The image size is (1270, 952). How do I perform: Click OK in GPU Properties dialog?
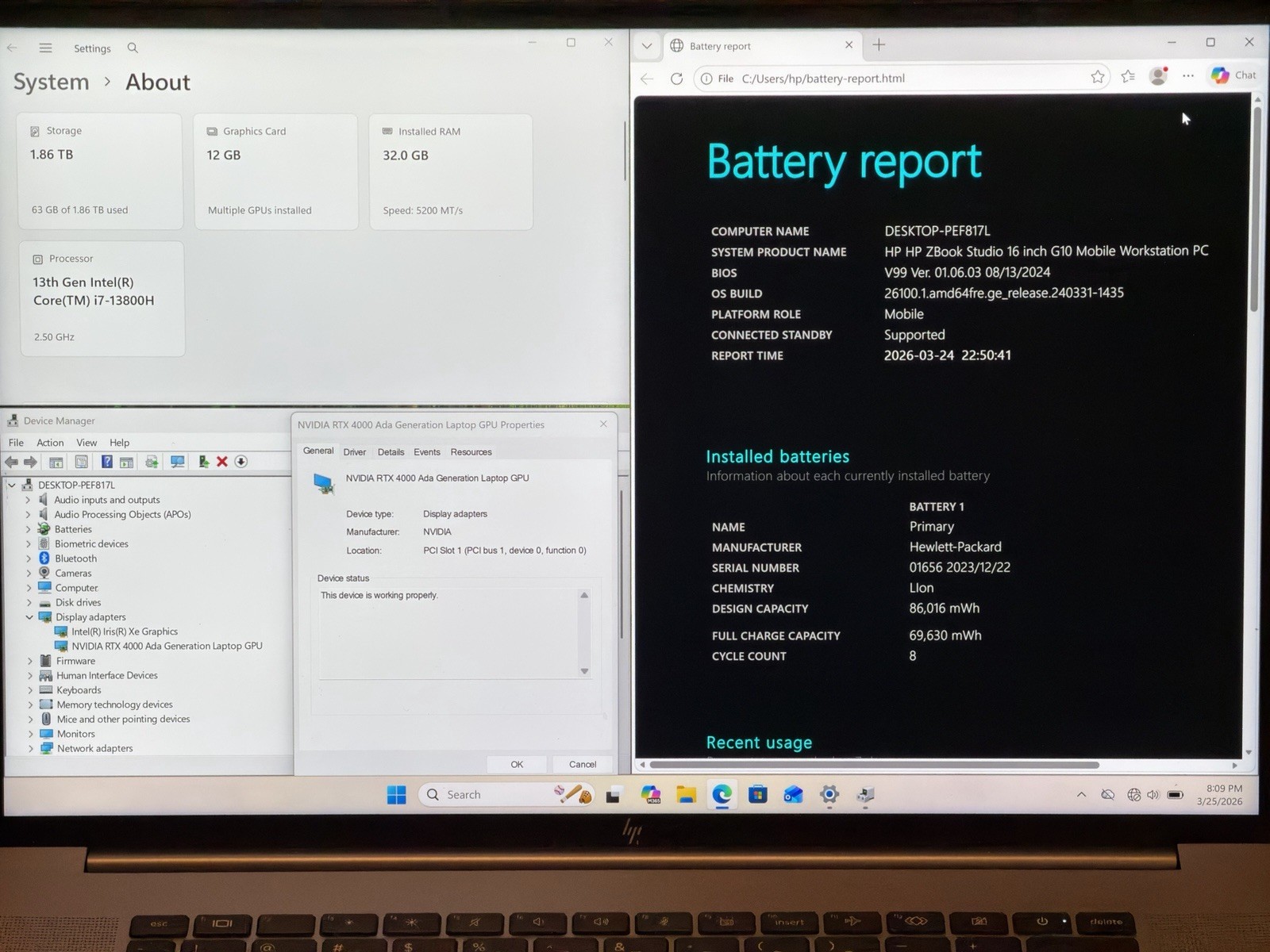point(517,764)
